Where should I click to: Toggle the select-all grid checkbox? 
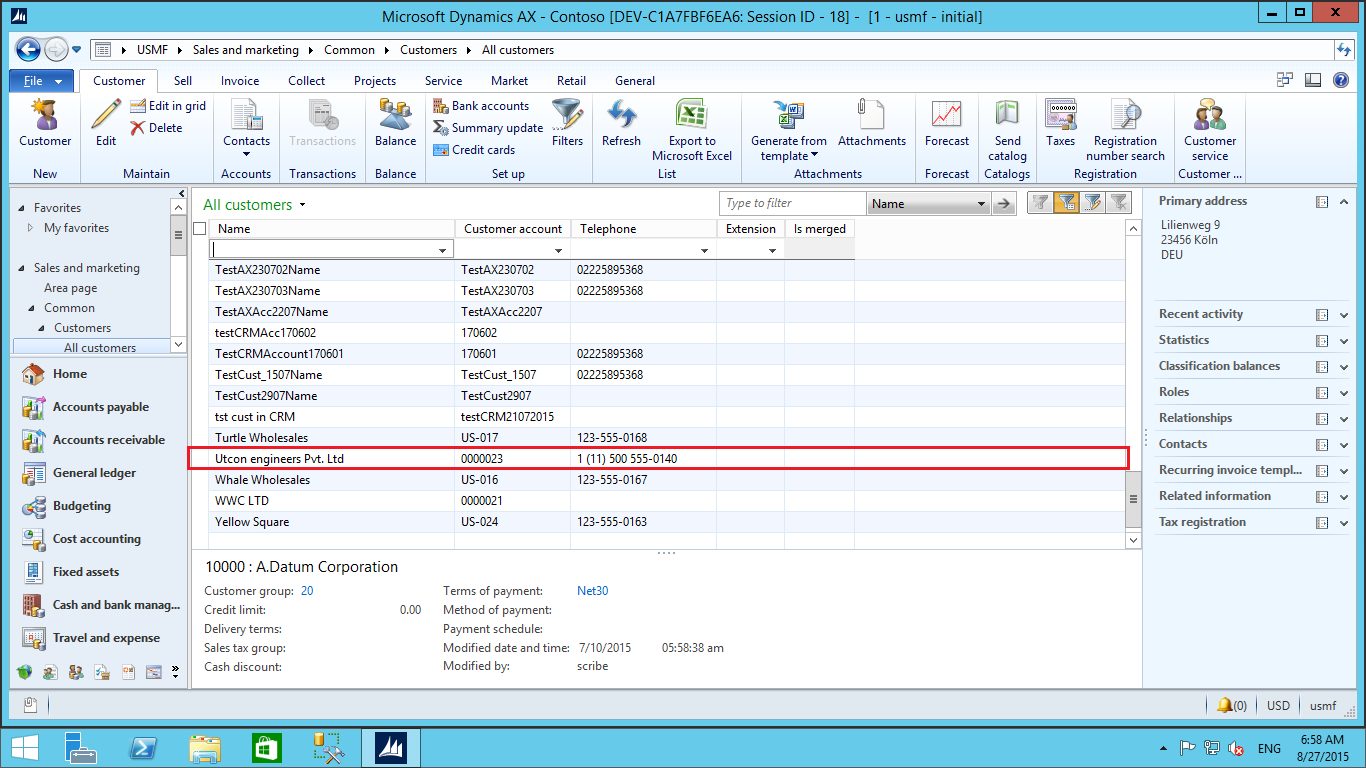tap(200, 229)
